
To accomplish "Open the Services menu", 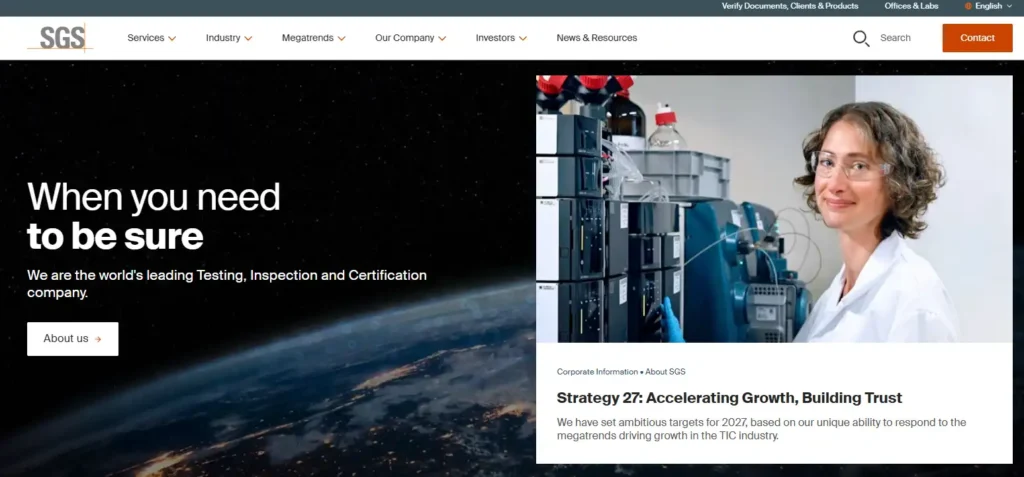I will [x=152, y=38].
